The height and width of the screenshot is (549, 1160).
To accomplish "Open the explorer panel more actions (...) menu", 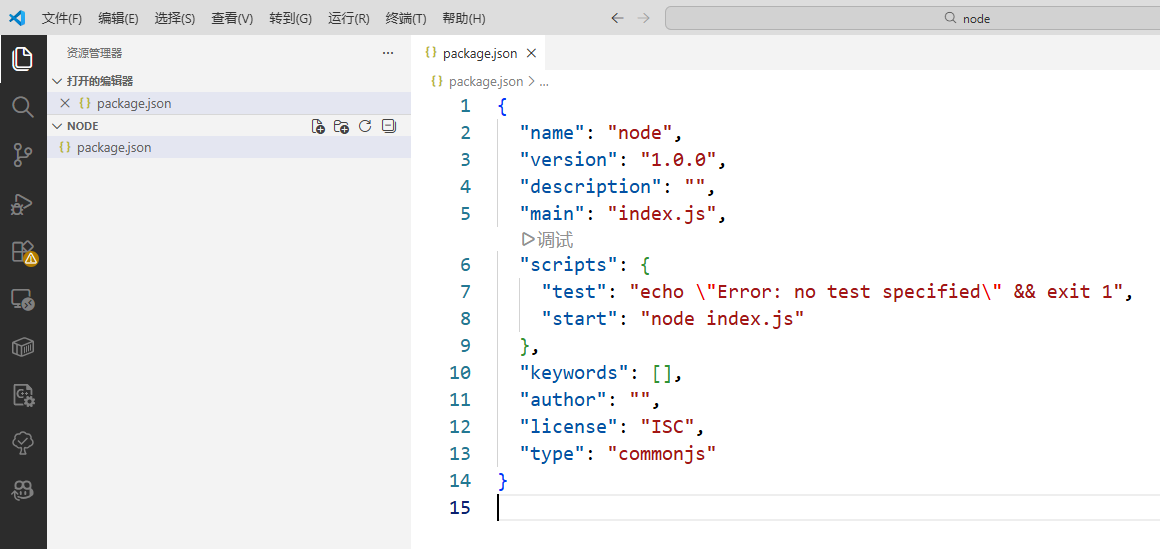I will click(x=388, y=53).
